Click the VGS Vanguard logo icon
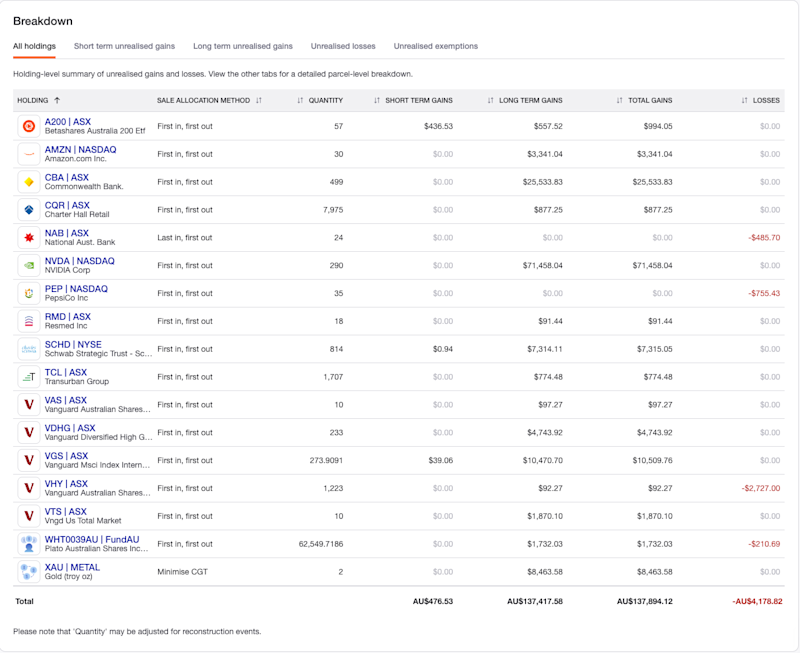The image size is (800, 653). [x=29, y=461]
